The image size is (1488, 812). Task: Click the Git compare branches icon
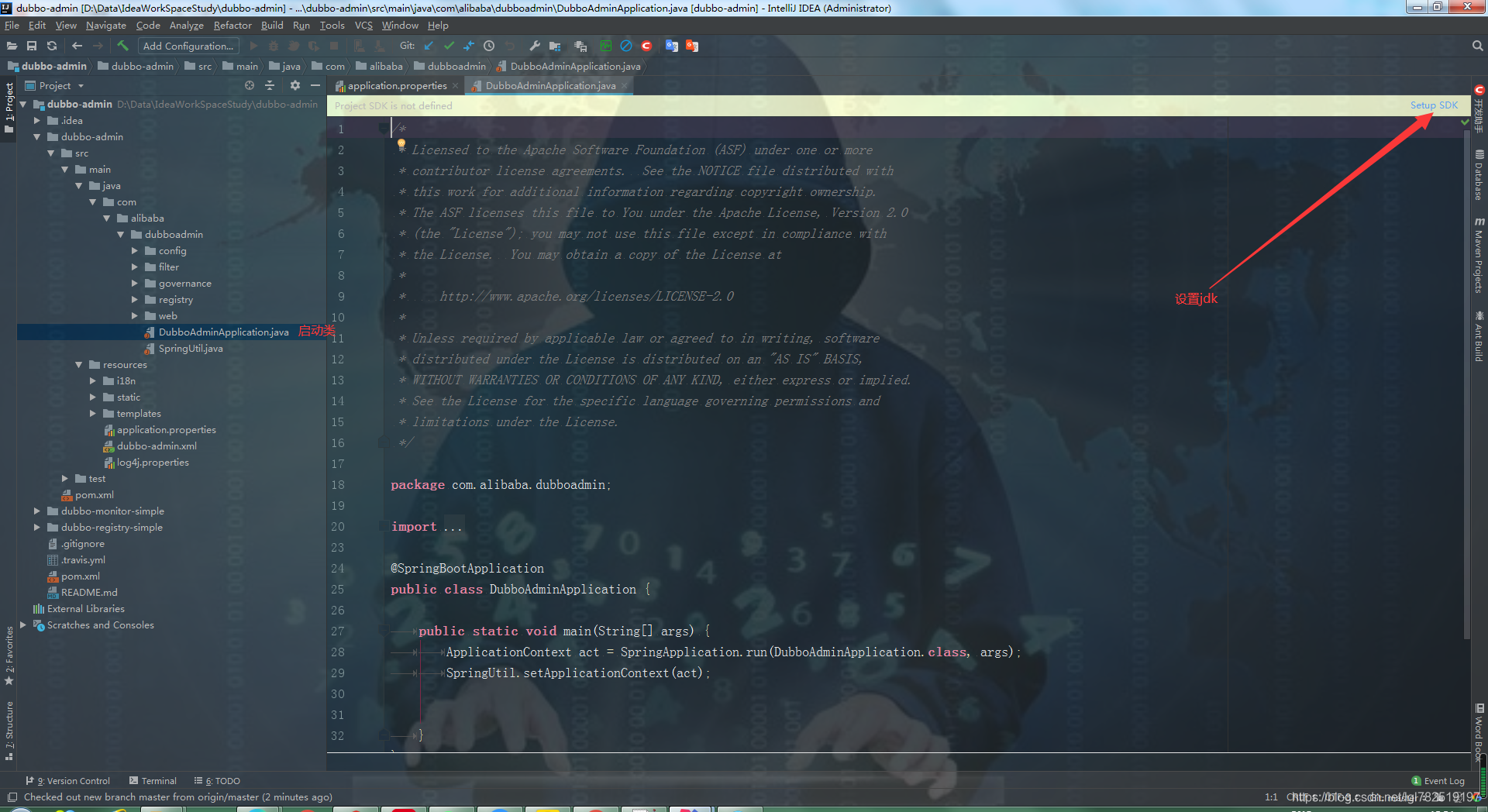(x=469, y=46)
